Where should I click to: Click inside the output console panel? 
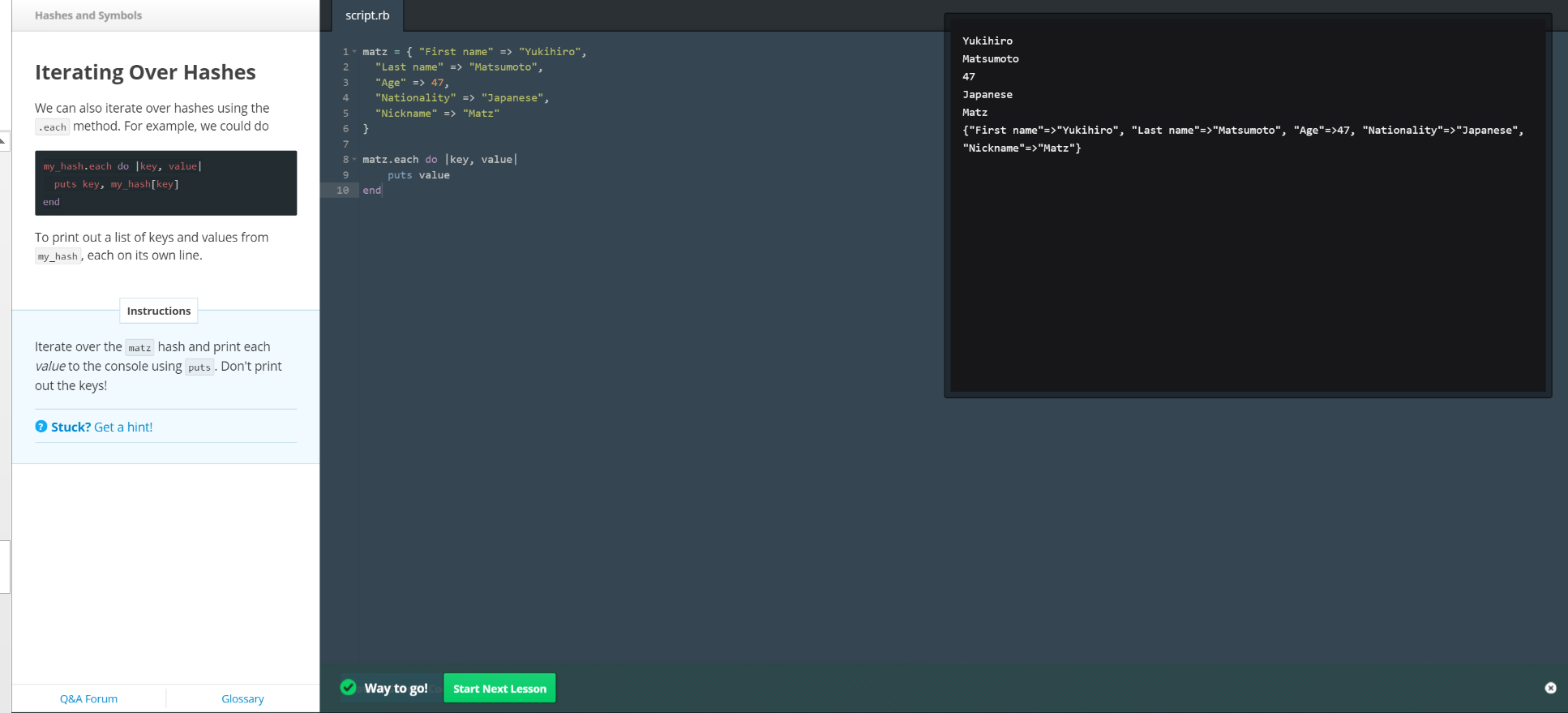tap(1248, 268)
